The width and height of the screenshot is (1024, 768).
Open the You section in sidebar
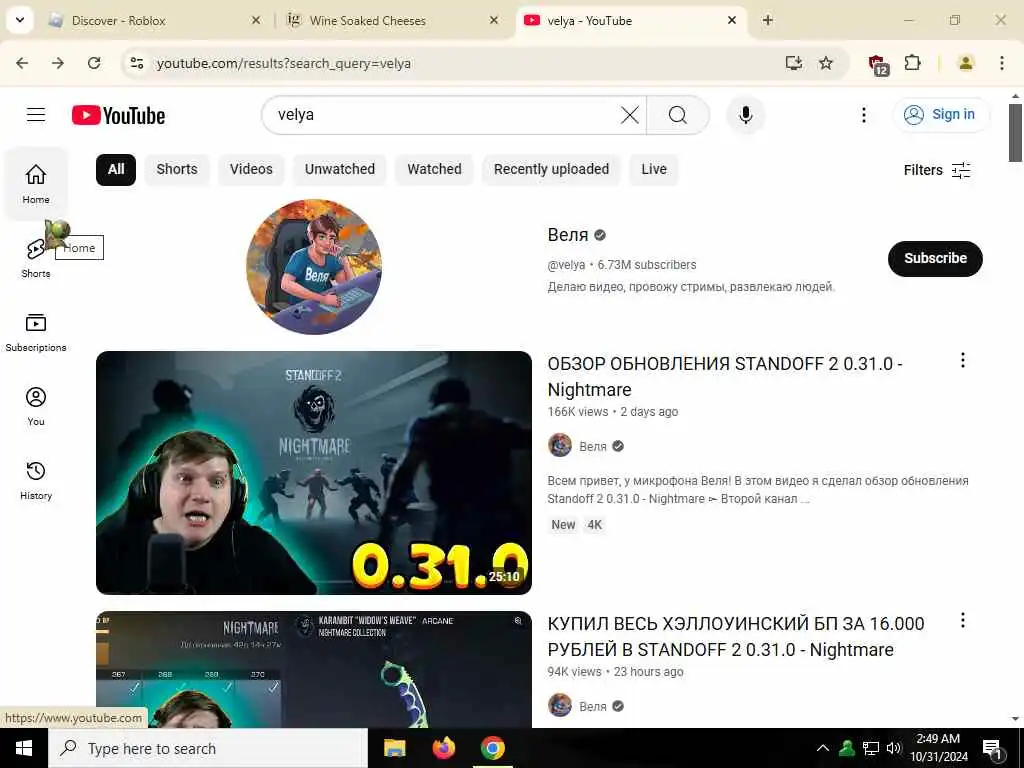pyautogui.click(x=36, y=406)
